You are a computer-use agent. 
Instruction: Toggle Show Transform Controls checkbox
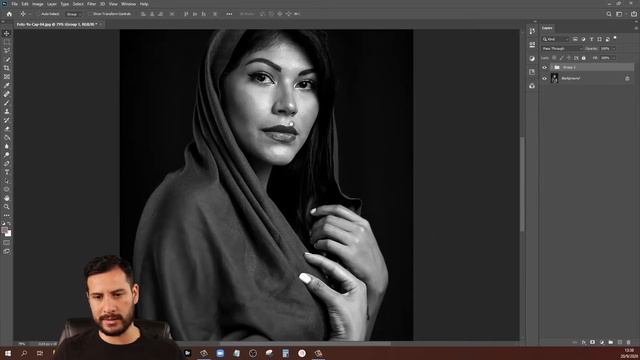[x=90, y=14]
